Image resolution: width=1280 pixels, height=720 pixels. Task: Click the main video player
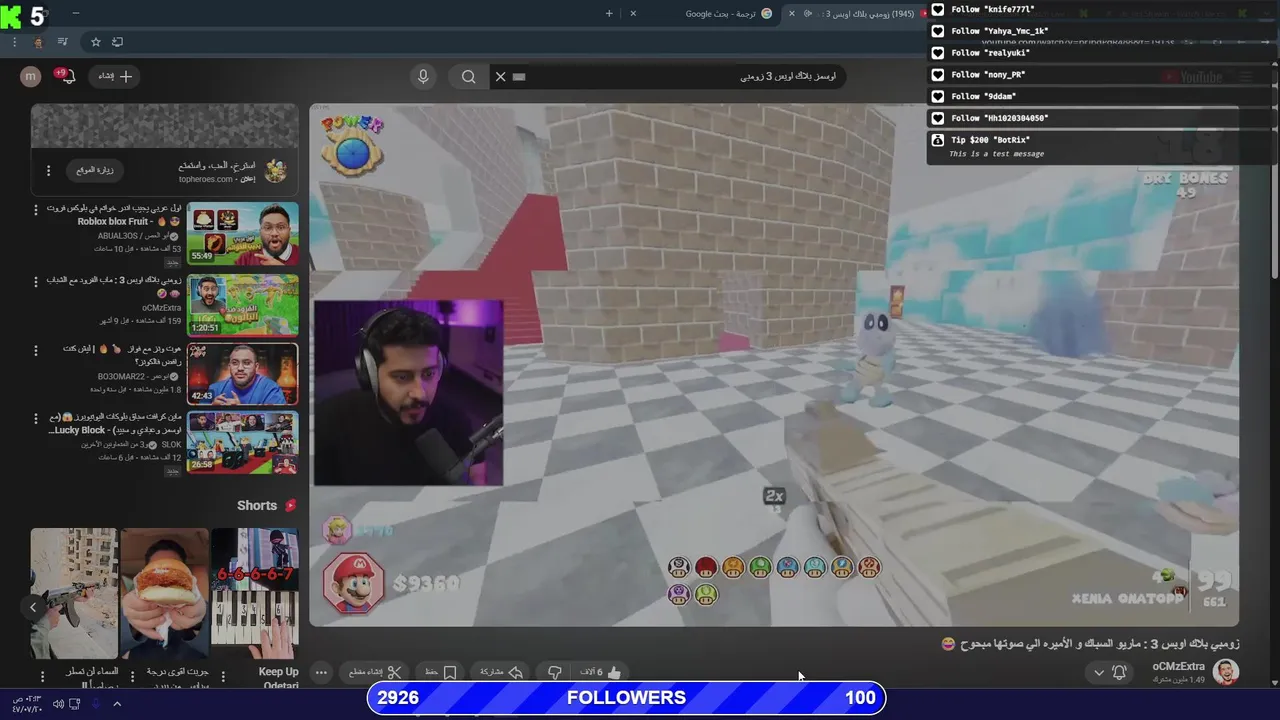pos(774,365)
